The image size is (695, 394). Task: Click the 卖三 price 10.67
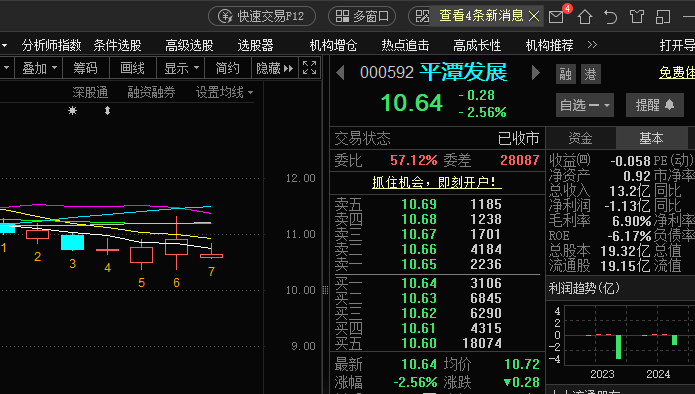point(419,234)
